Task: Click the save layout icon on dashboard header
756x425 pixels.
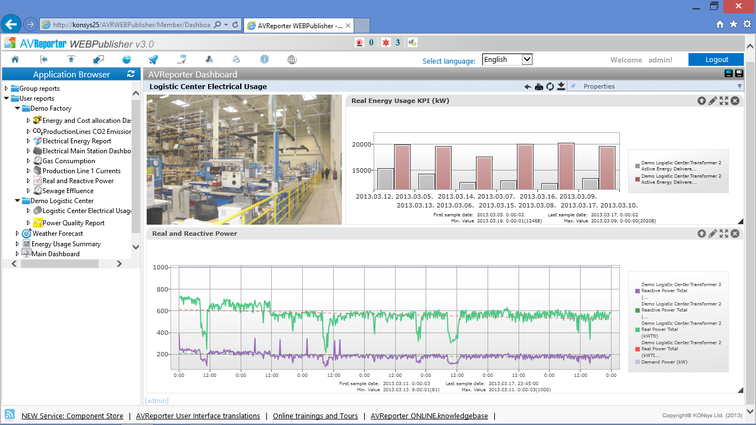Action: pyautogui.click(x=739, y=73)
